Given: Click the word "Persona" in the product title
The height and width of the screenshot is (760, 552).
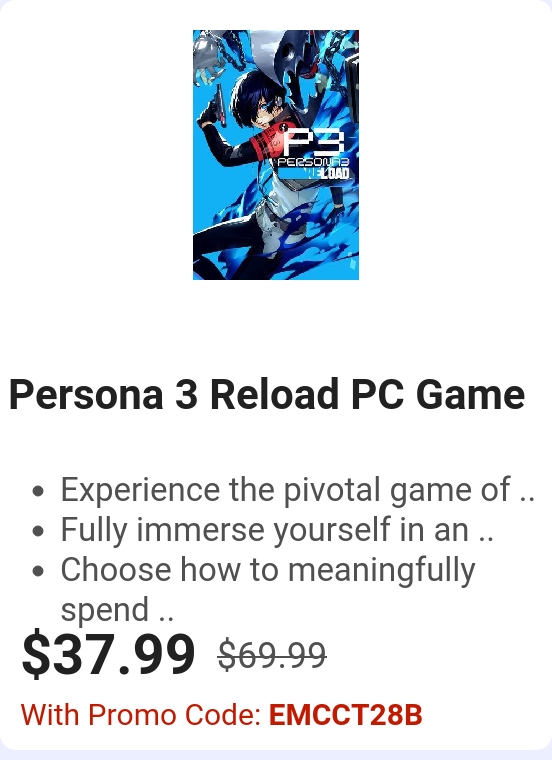Looking at the screenshot, I should [x=86, y=395].
